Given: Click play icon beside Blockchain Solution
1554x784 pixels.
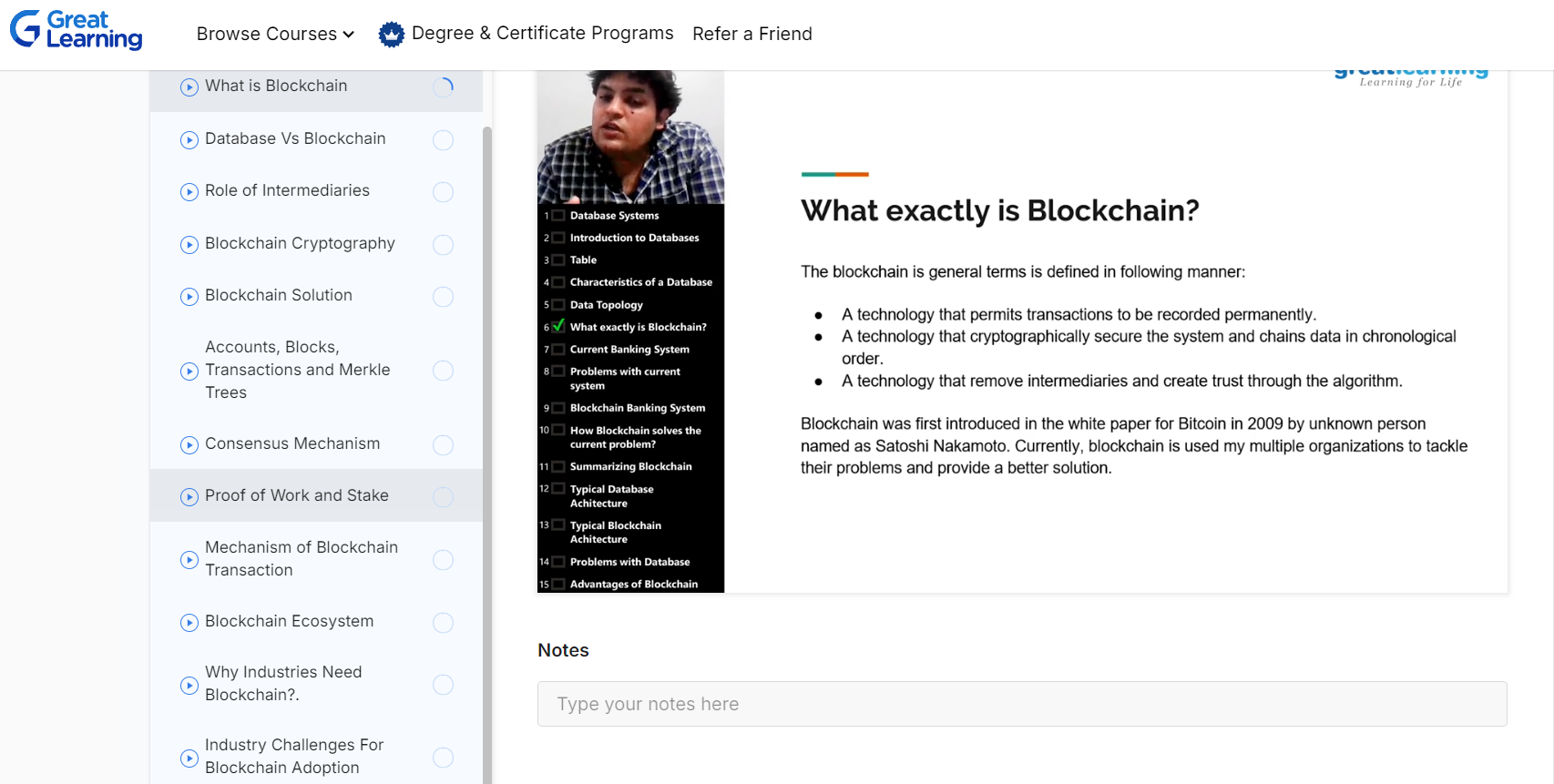Looking at the screenshot, I should tap(189, 297).
